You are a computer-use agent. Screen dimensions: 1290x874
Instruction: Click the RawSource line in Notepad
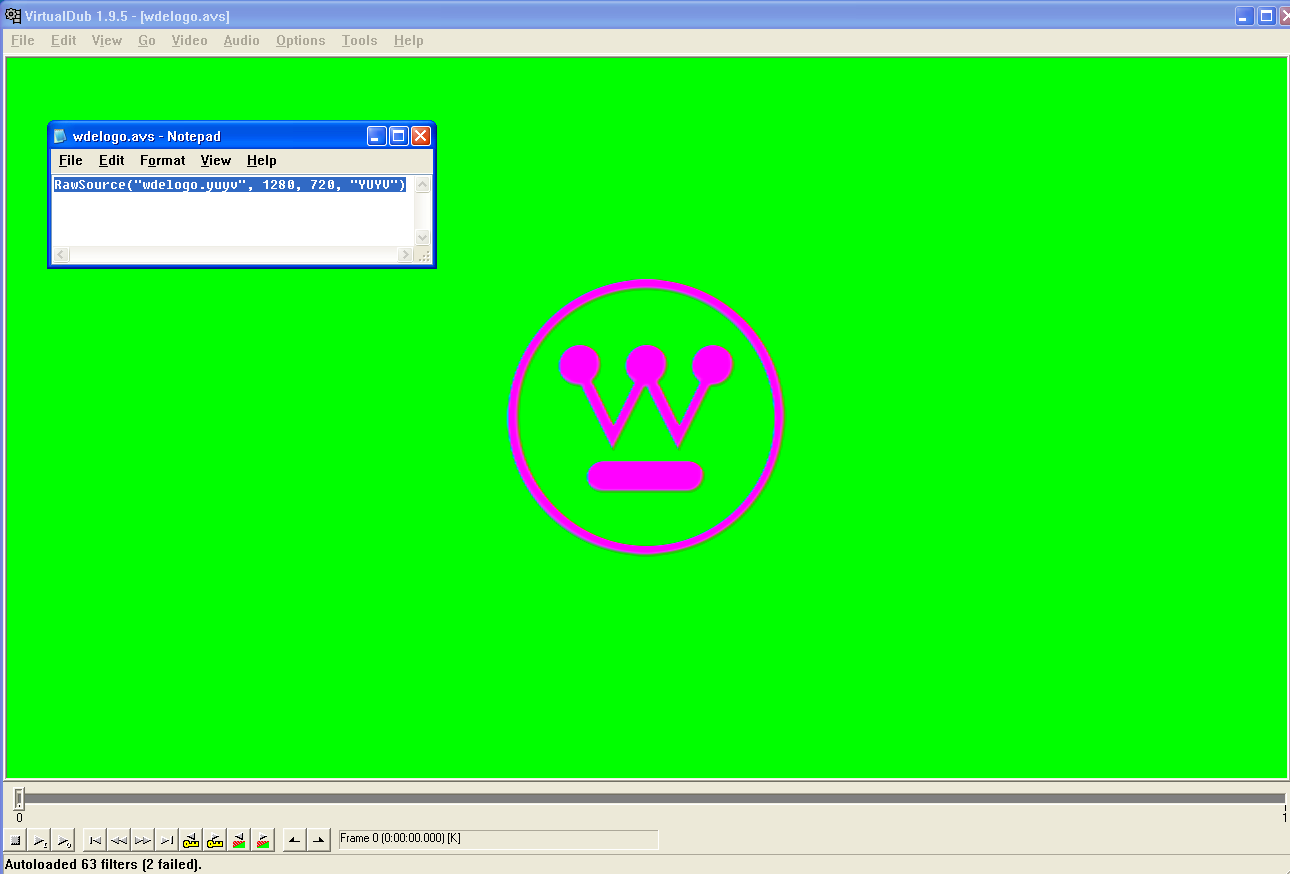click(x=230, y=185)
